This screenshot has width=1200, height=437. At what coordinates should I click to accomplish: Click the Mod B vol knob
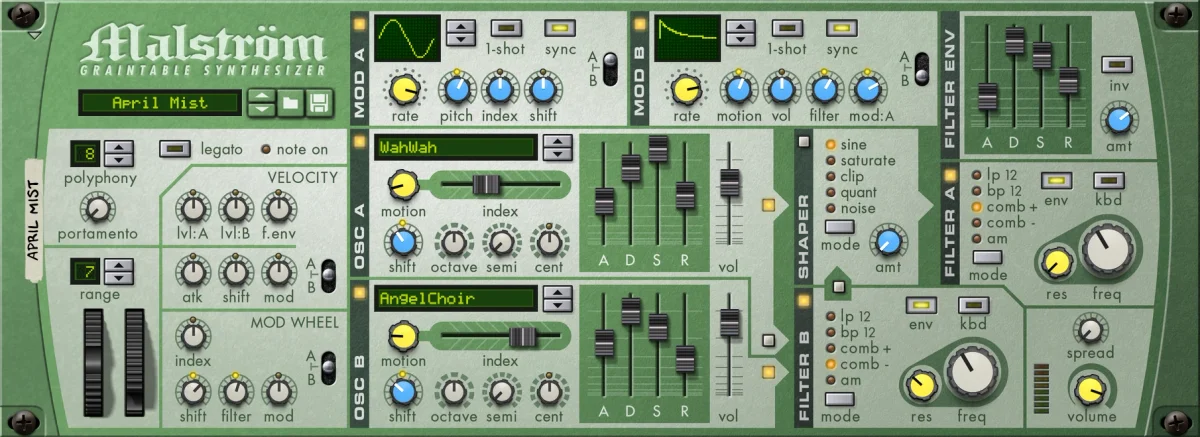coord(780,90)
